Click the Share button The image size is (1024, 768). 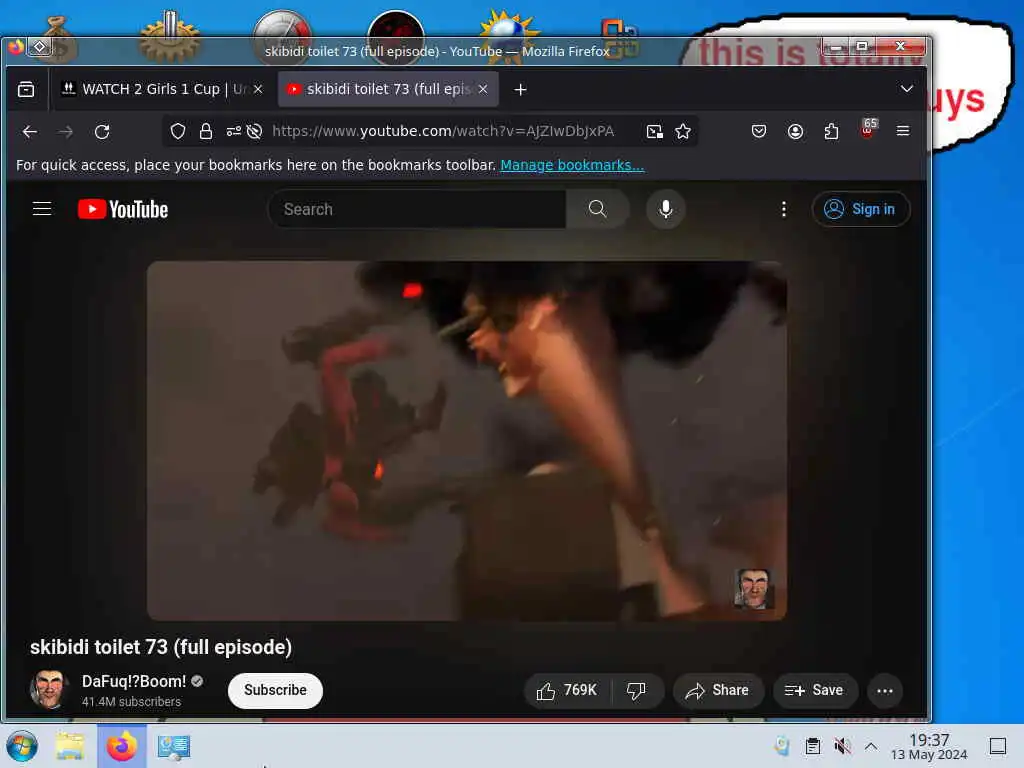point(718,690)
